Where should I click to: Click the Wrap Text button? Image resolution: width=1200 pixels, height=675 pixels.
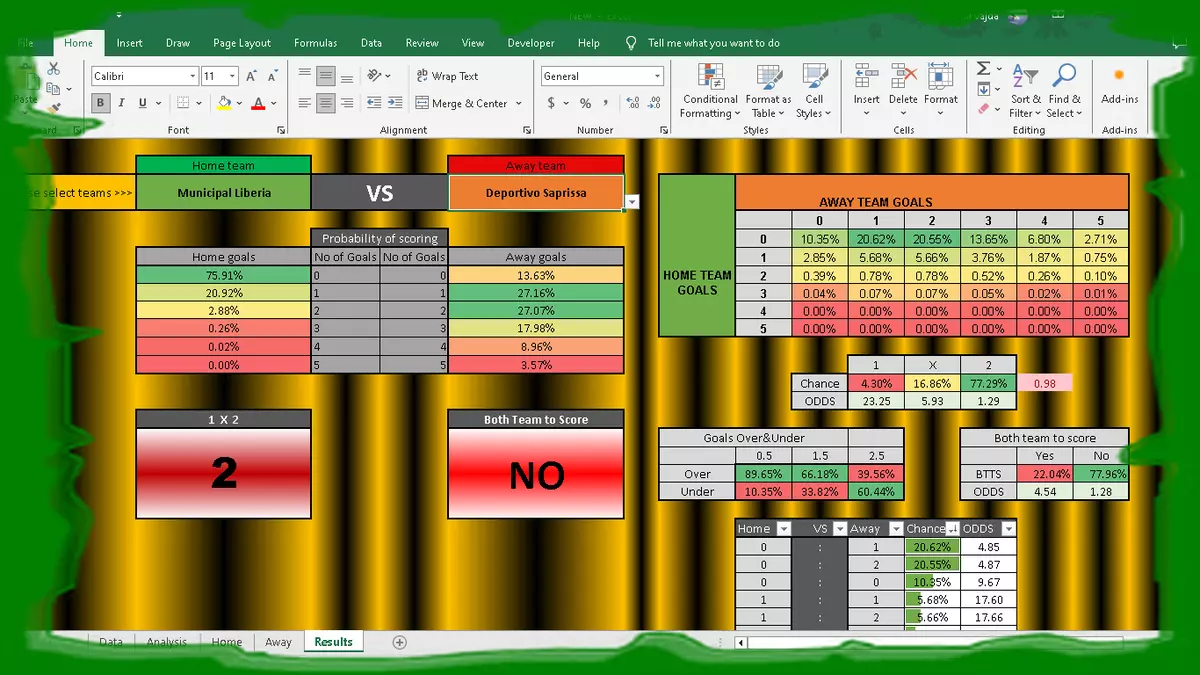point(447,76)
